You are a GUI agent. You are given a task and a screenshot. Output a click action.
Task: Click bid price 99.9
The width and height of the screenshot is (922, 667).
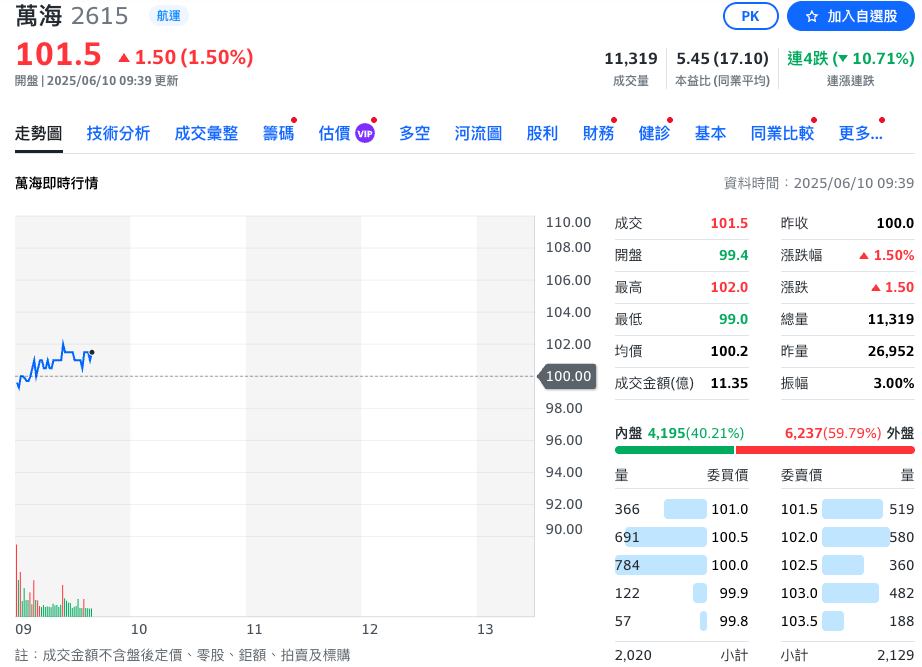[734, 593]
